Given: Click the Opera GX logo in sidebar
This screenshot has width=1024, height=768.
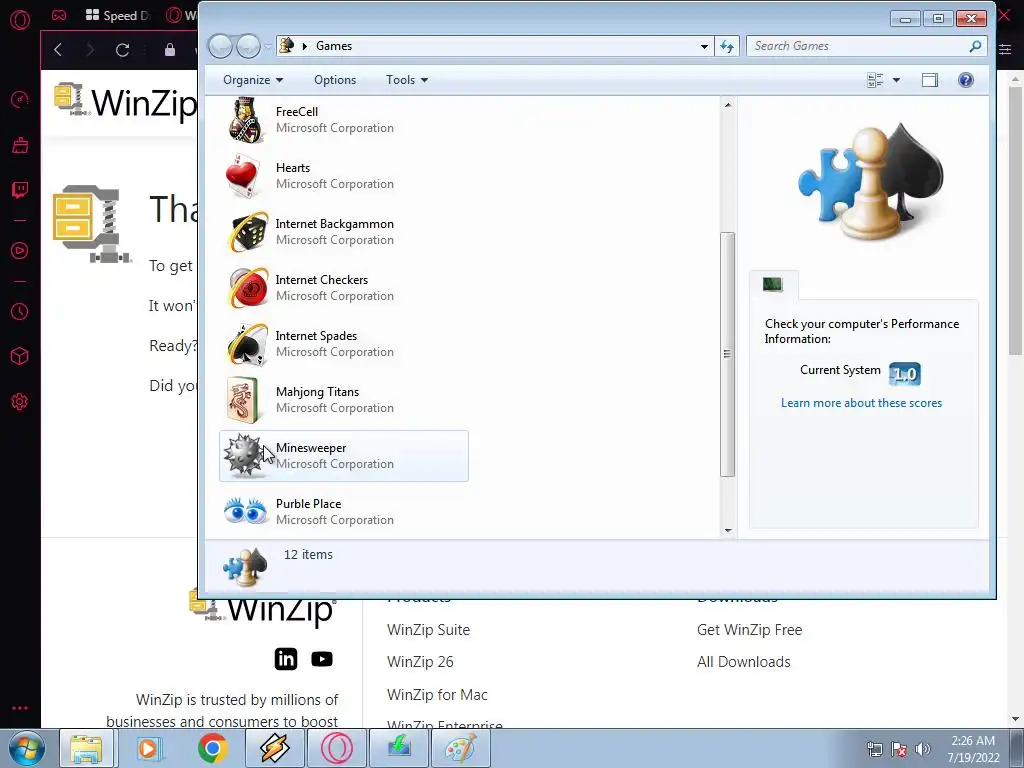Looking at the screenshot, I should point(20,20).
